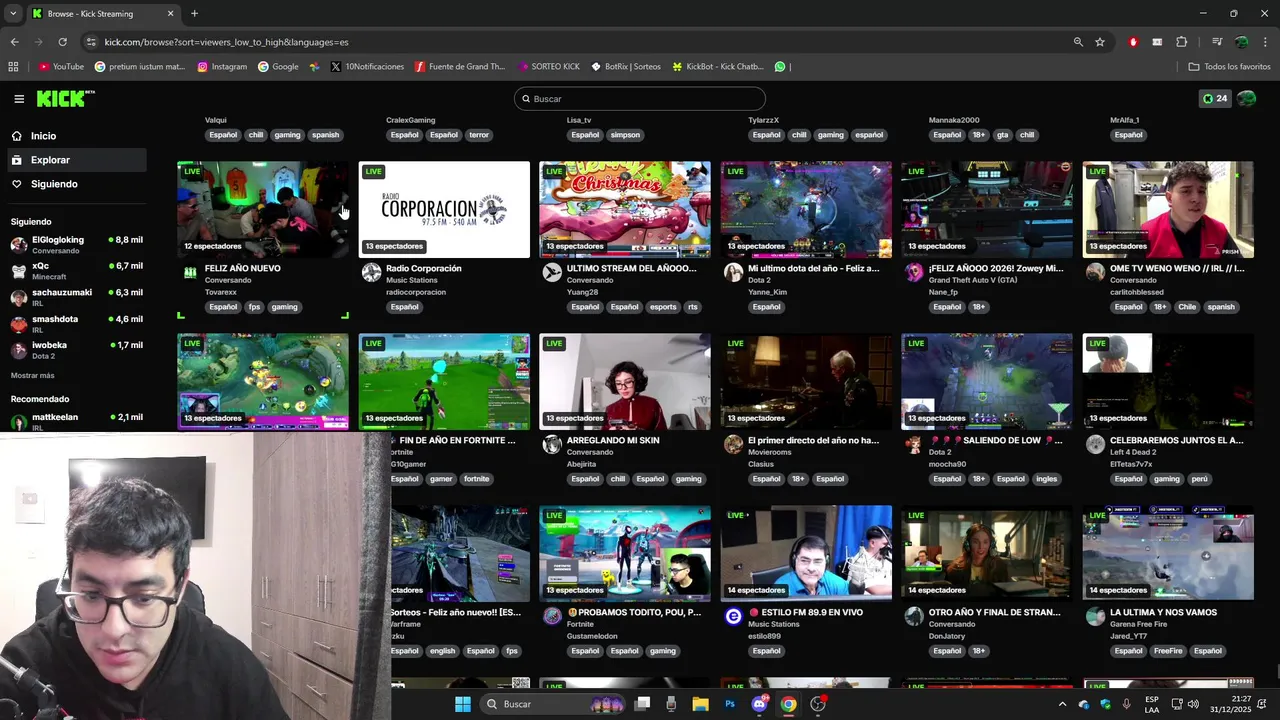Open the Radio Corporación stream thumbnail
This screenshot has height=720, width=1280.
pos(444,210)
